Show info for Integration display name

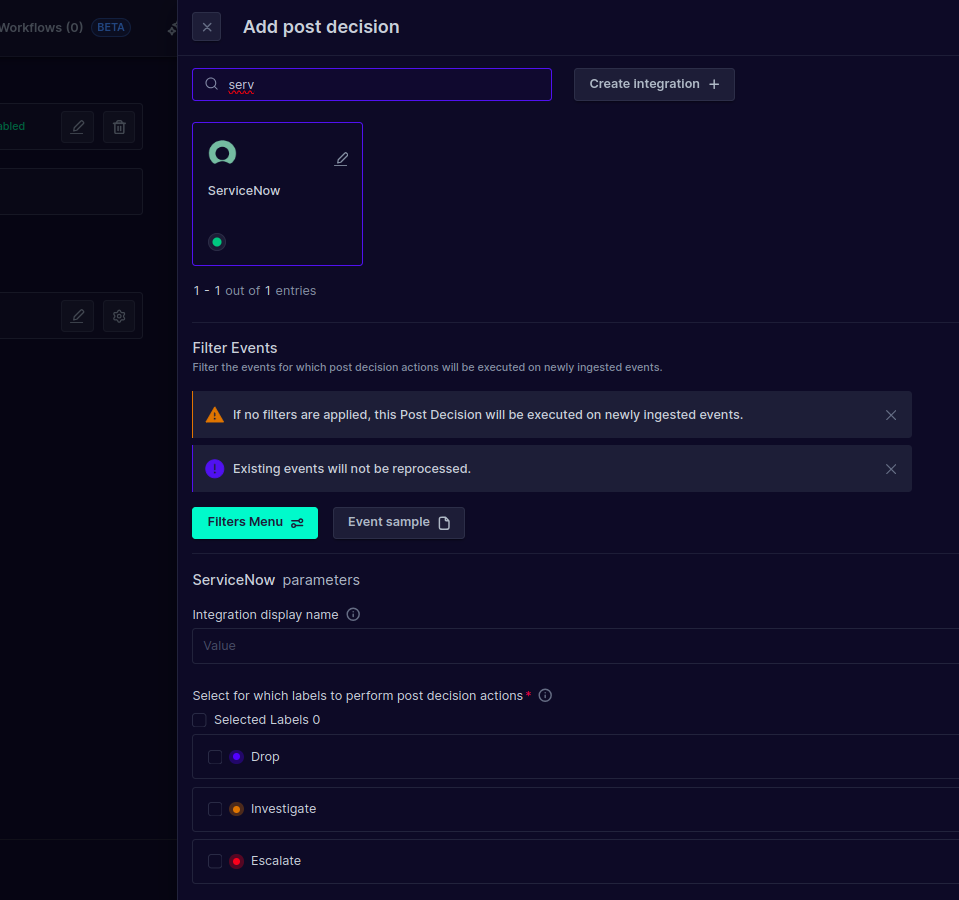click(353, 614)
